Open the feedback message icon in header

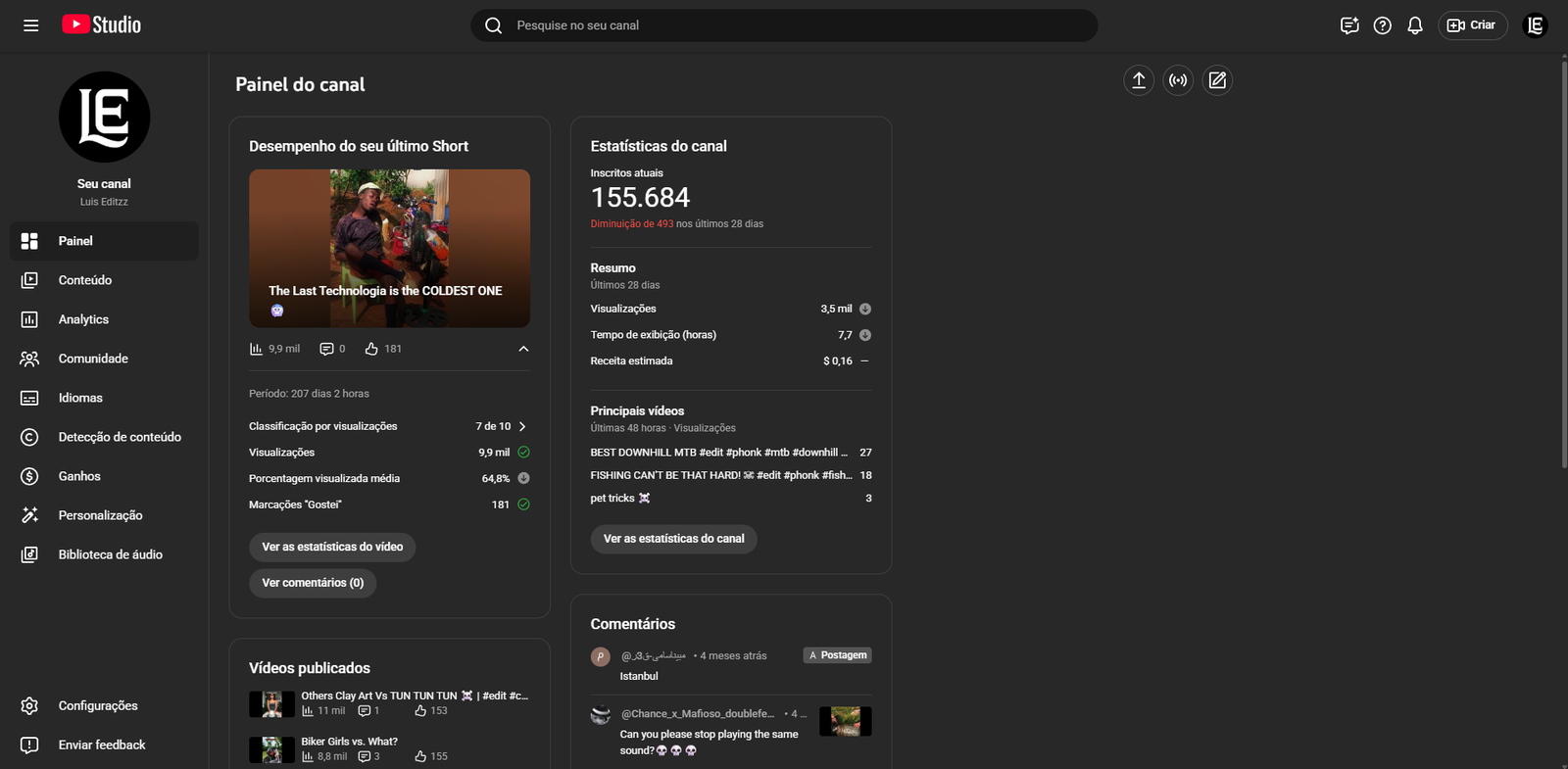point(1349,25)
